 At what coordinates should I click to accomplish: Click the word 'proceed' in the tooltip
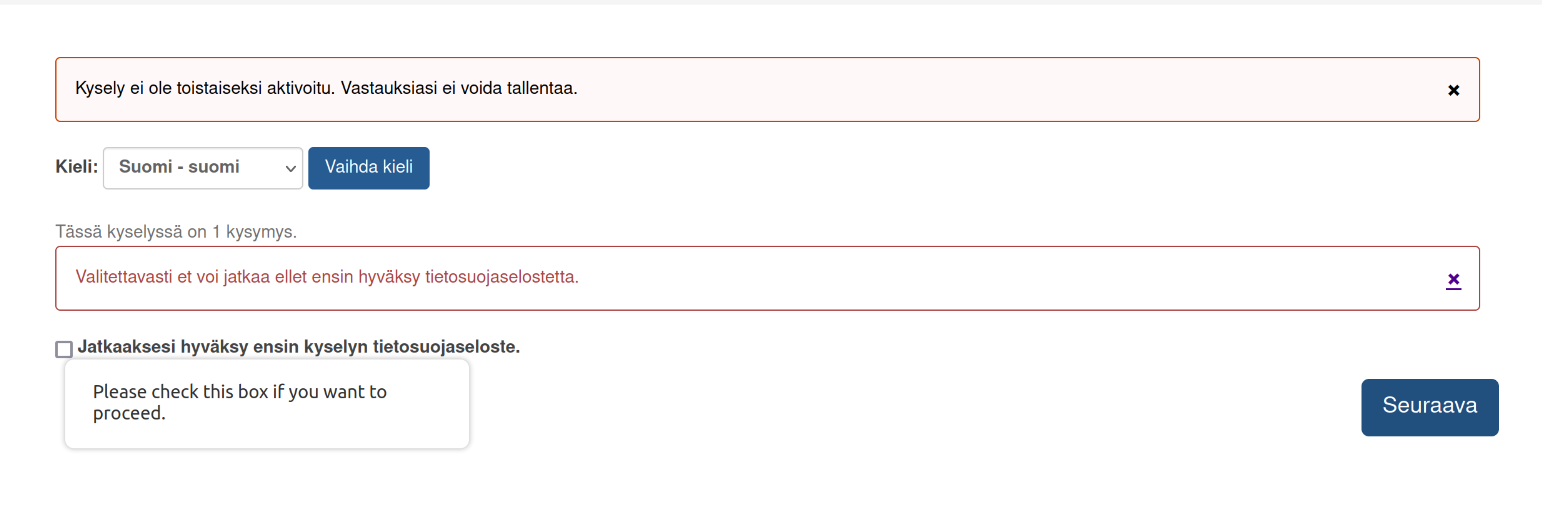coord(128,413)
